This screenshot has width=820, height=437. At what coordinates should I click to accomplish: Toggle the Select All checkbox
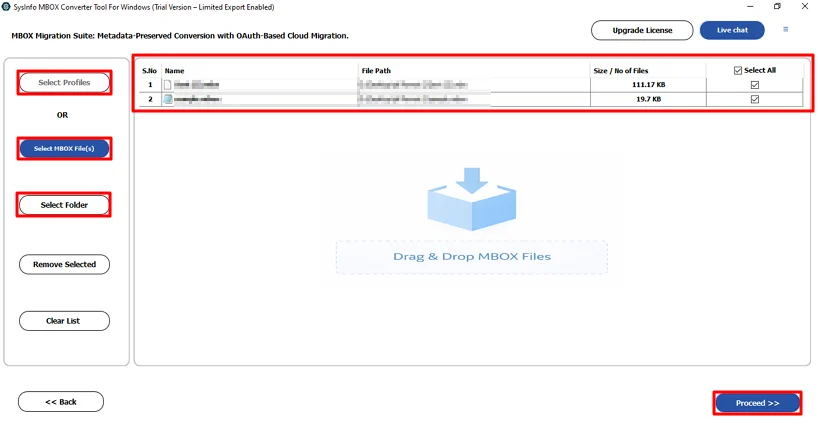tap(738, 70)
